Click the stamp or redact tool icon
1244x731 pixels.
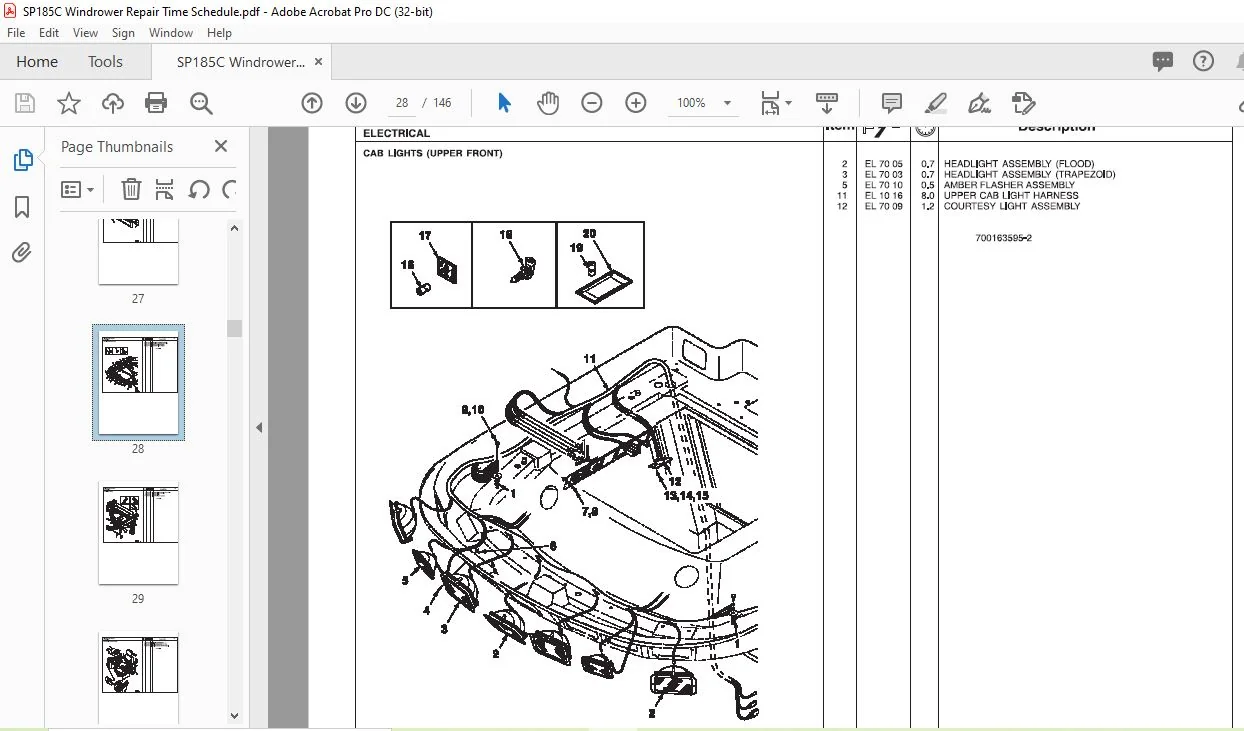click(1023, 103)
